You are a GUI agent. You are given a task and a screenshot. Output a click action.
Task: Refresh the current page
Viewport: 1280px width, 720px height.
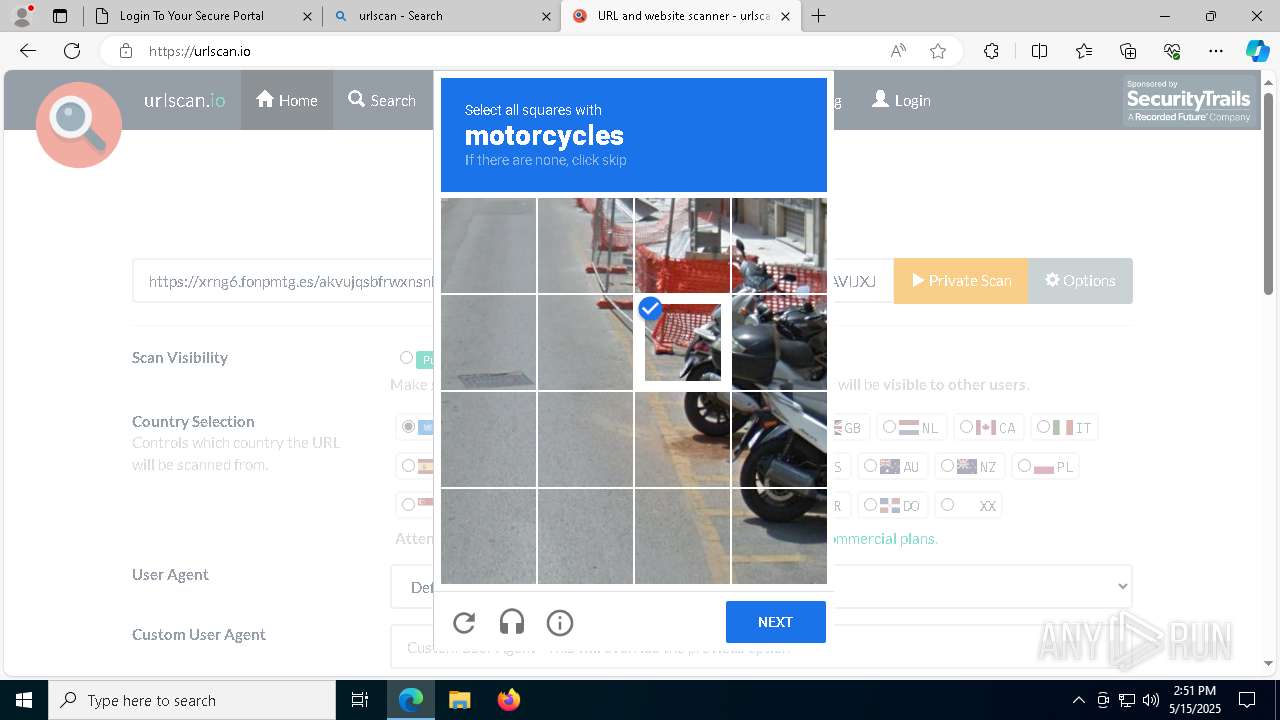[72, 51]
